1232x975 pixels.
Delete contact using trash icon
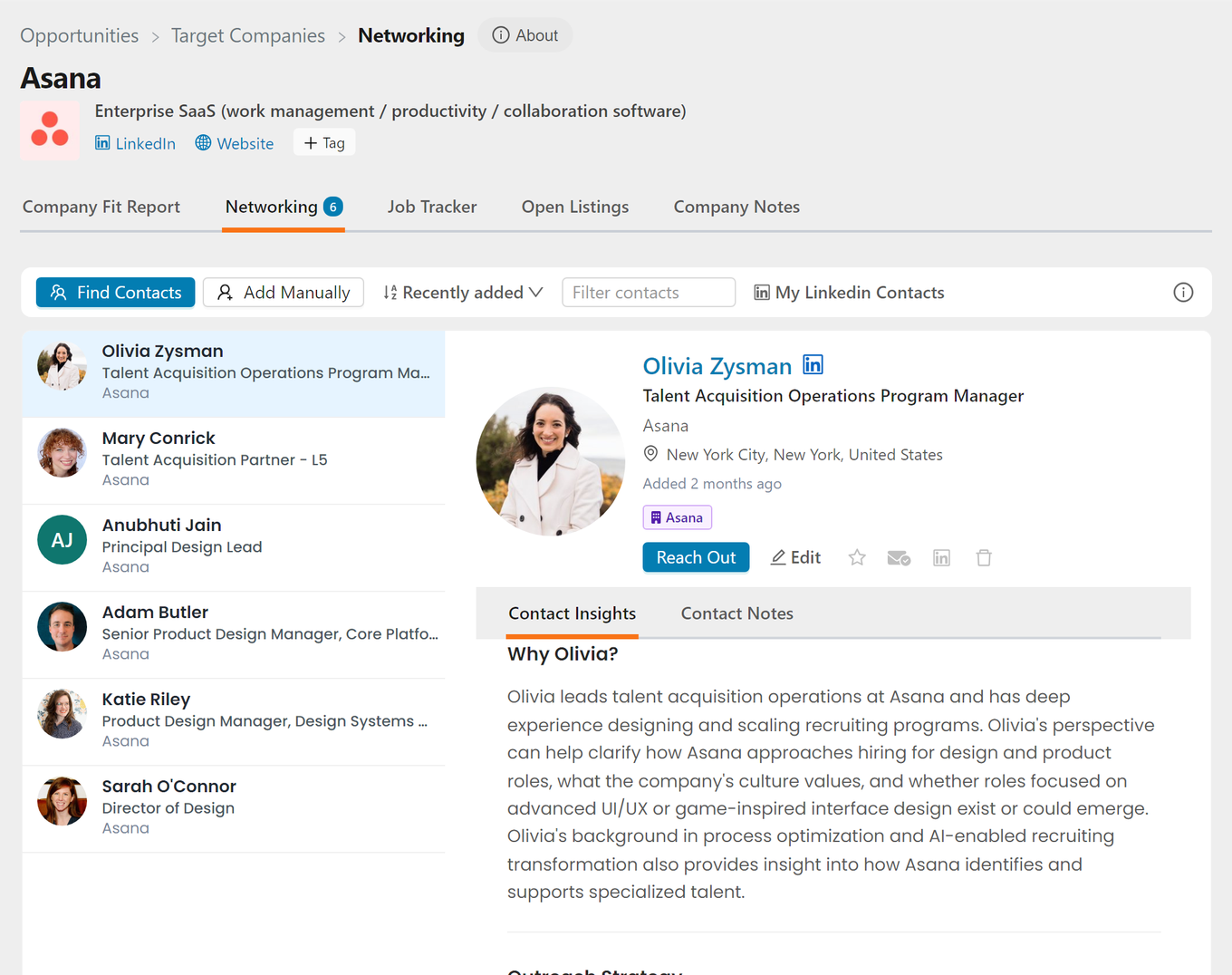984,558
